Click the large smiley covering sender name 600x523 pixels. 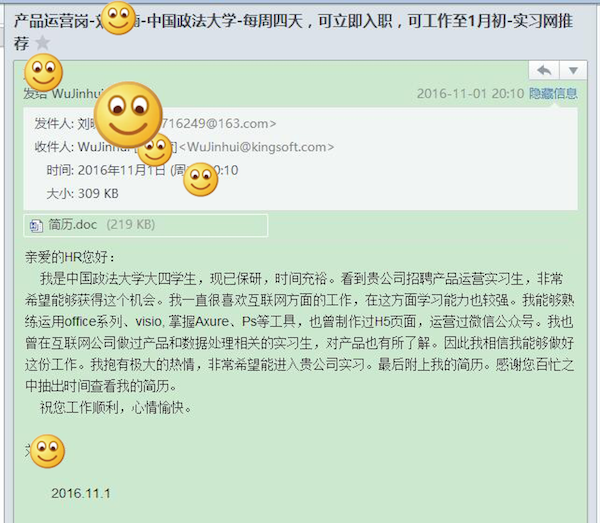[128, 115]
